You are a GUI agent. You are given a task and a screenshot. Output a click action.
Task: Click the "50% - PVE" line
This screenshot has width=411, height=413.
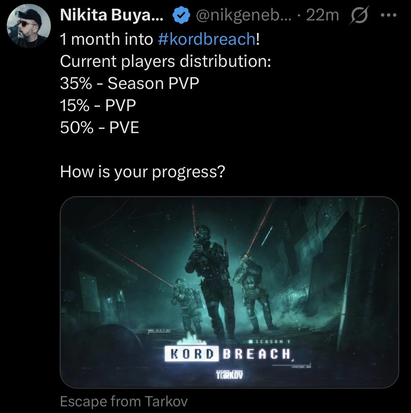pos(99,128)
